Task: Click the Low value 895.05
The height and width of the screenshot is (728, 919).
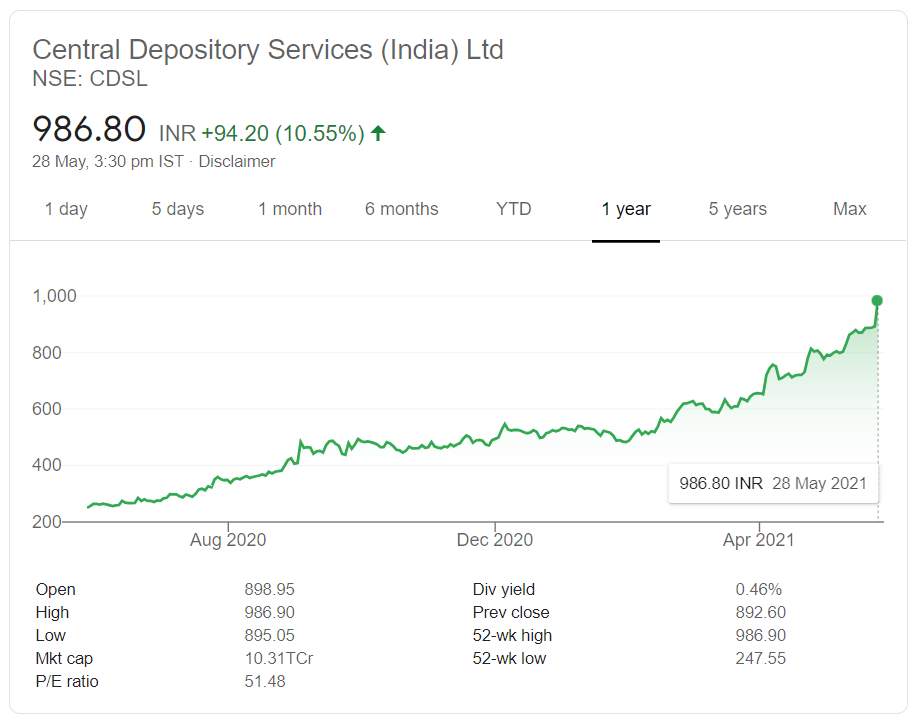Action: point(270,635)
